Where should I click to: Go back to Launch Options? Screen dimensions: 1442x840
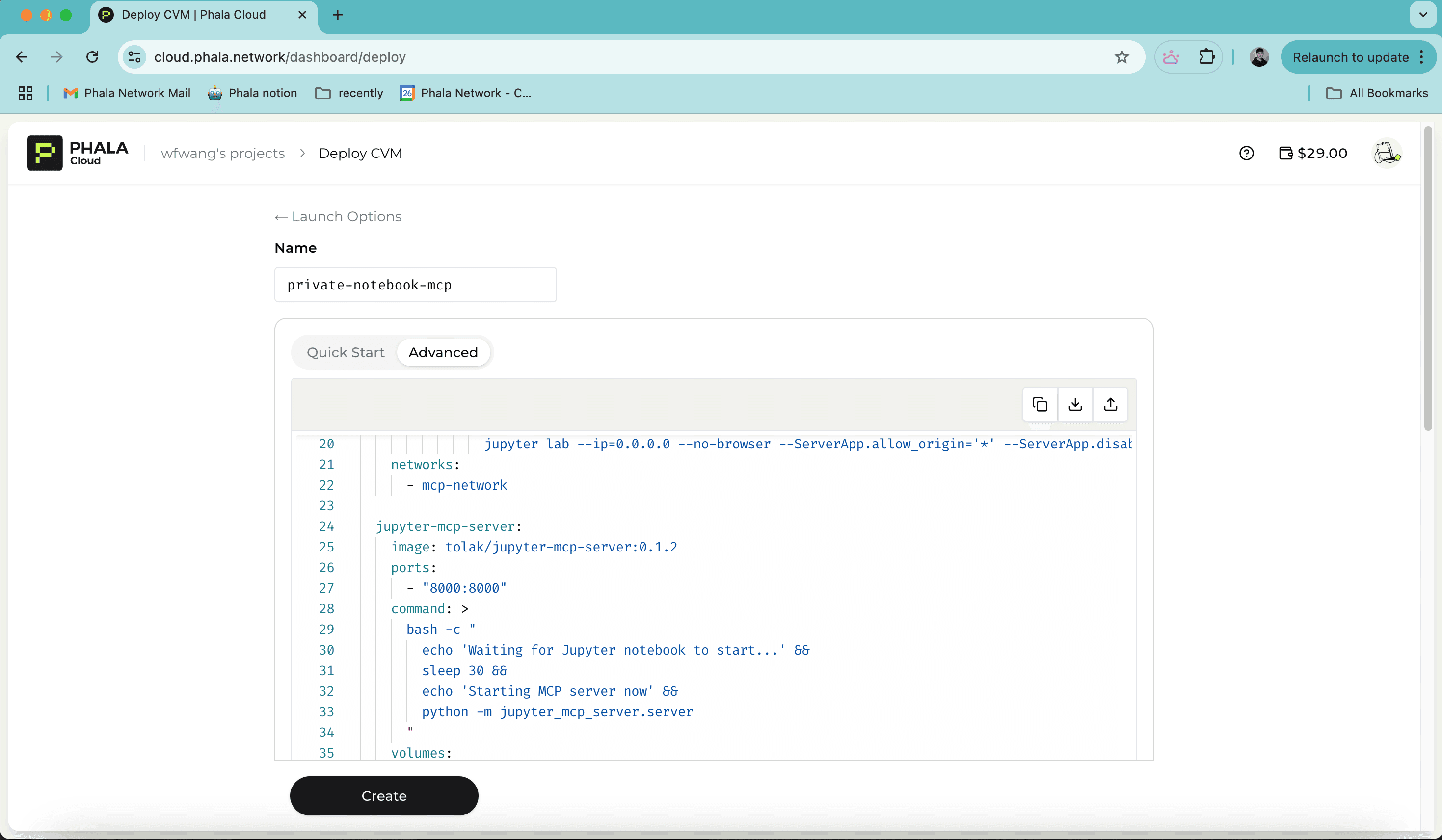point(338,217)
